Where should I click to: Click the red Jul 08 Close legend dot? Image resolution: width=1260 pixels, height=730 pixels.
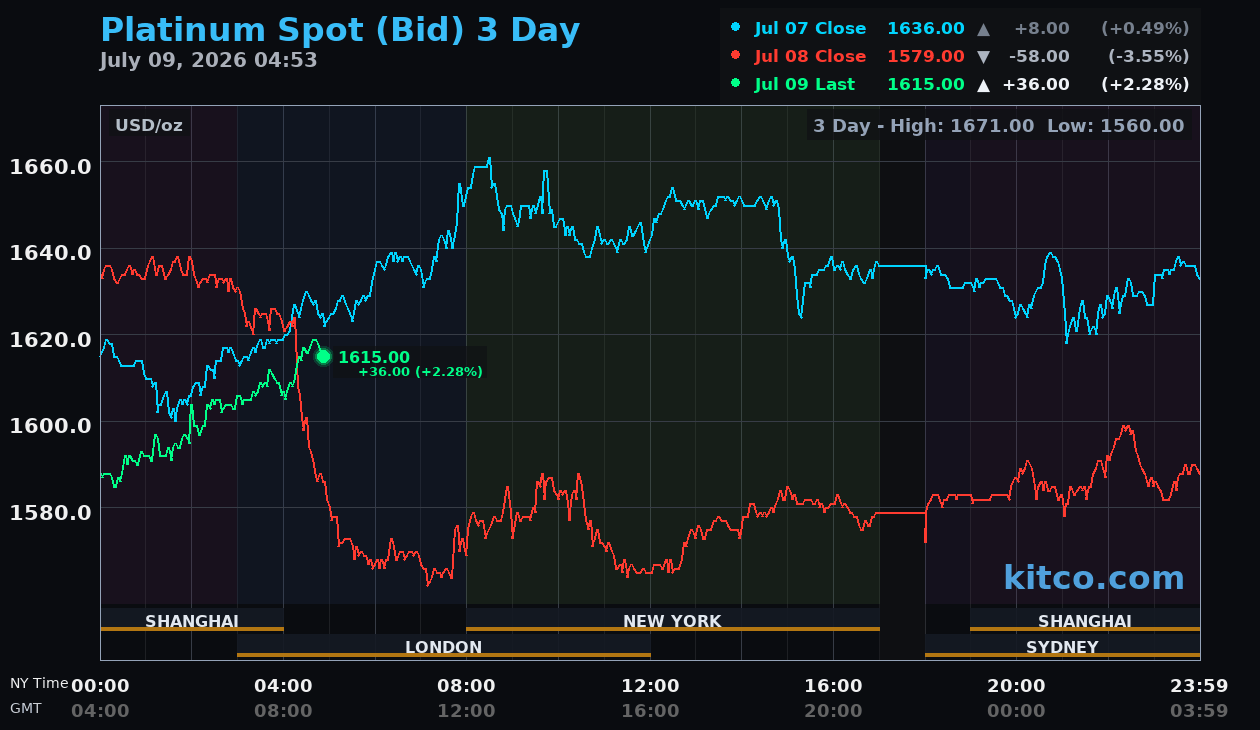coord(736,56)
